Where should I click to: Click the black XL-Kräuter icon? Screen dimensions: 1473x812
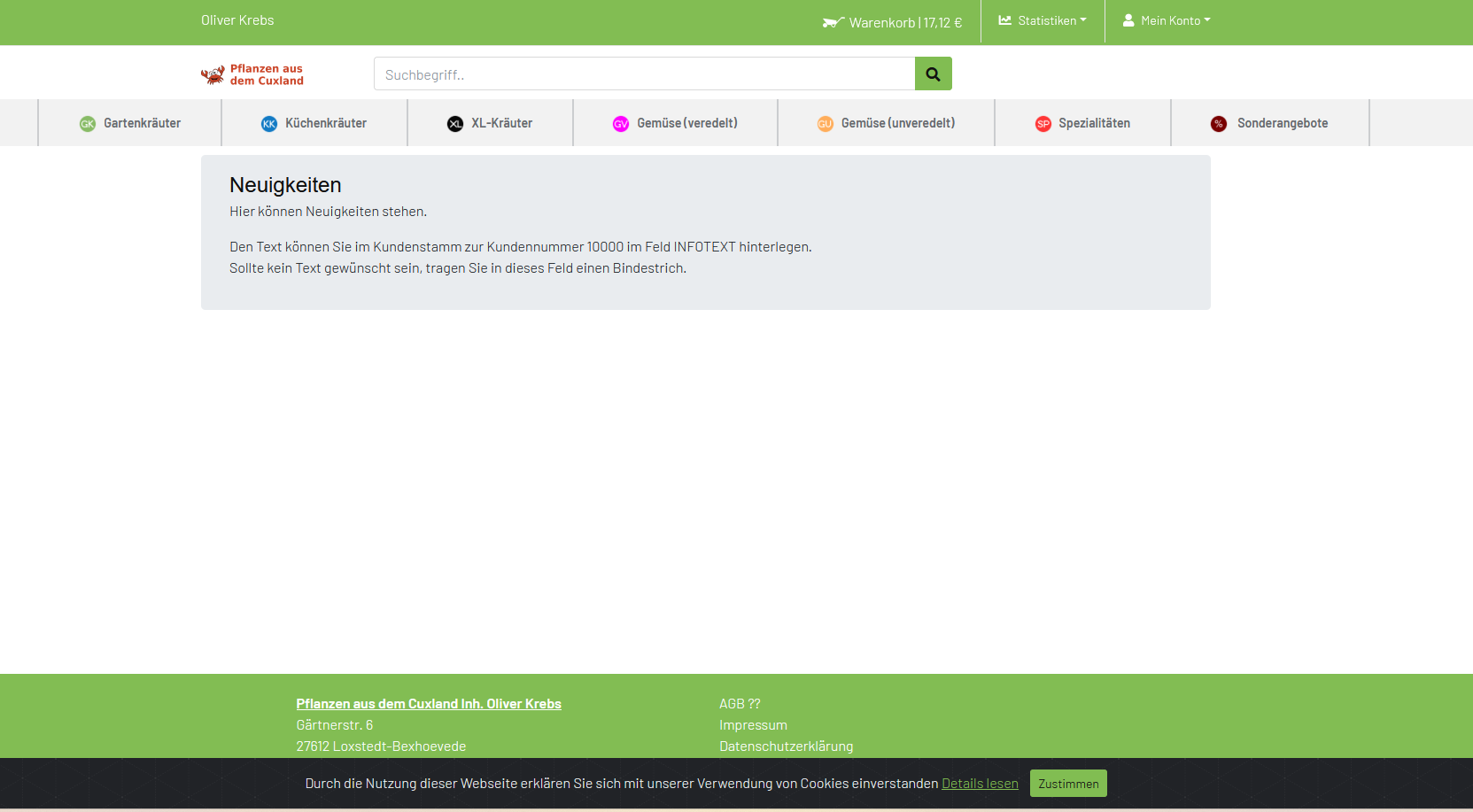tap(455, 124)
